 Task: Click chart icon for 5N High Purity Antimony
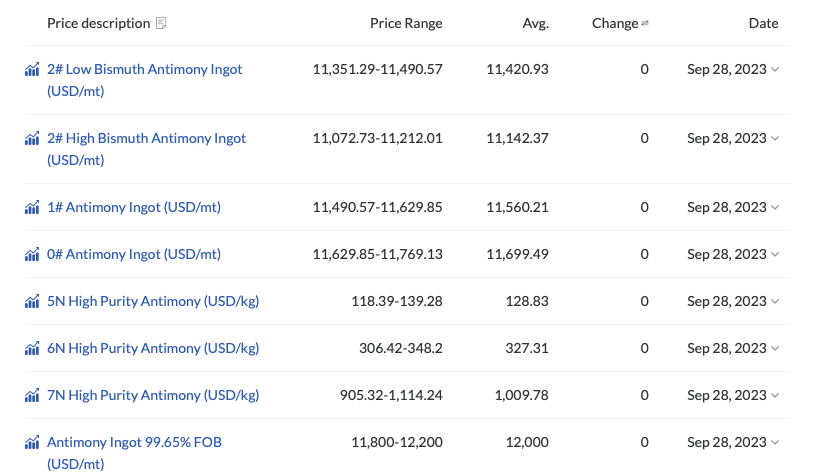pyautogui.click(x=32, y=302)
